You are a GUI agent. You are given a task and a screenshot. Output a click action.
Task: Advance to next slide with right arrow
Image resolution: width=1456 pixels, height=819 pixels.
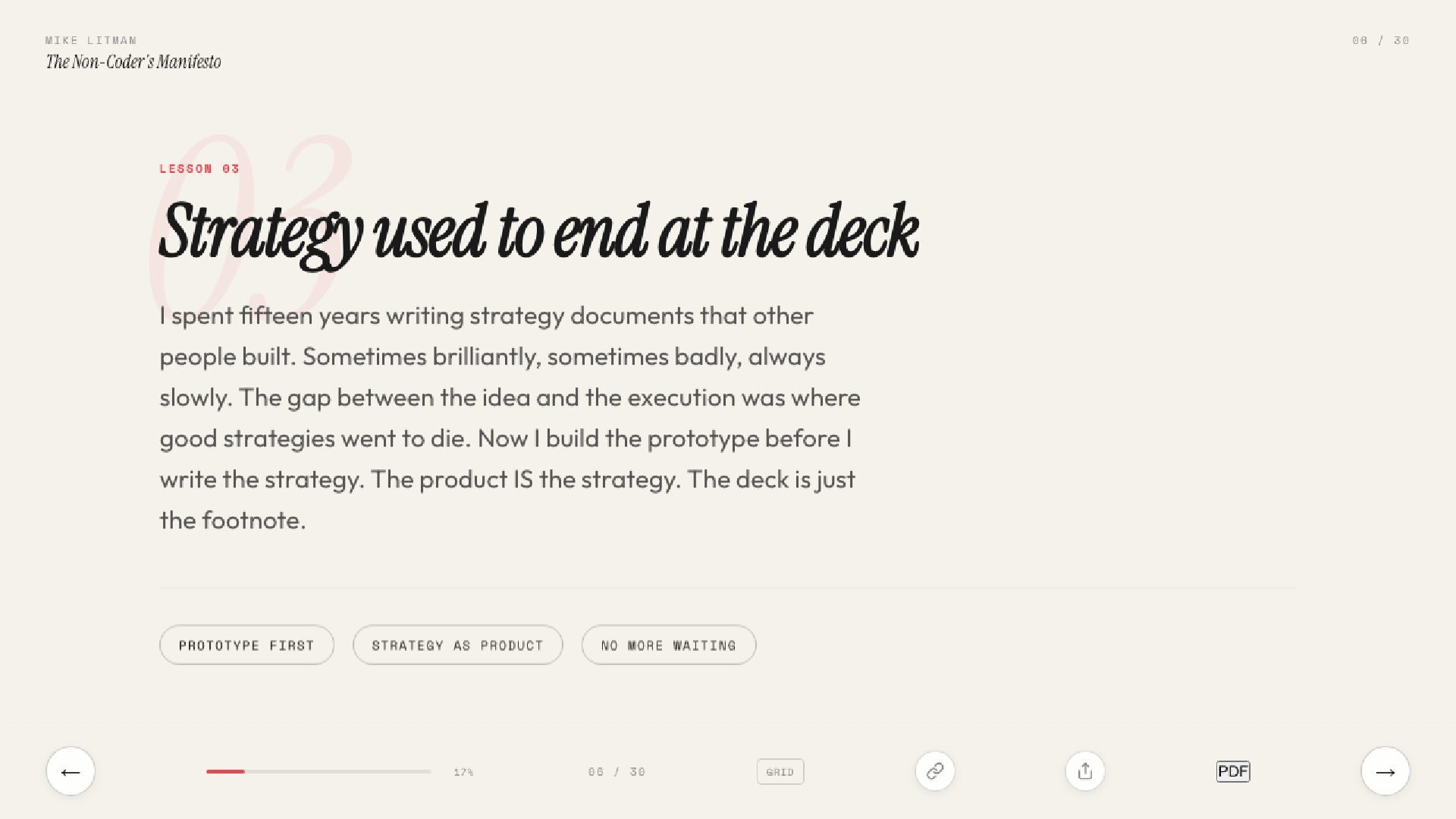[x=1385, y=771]
